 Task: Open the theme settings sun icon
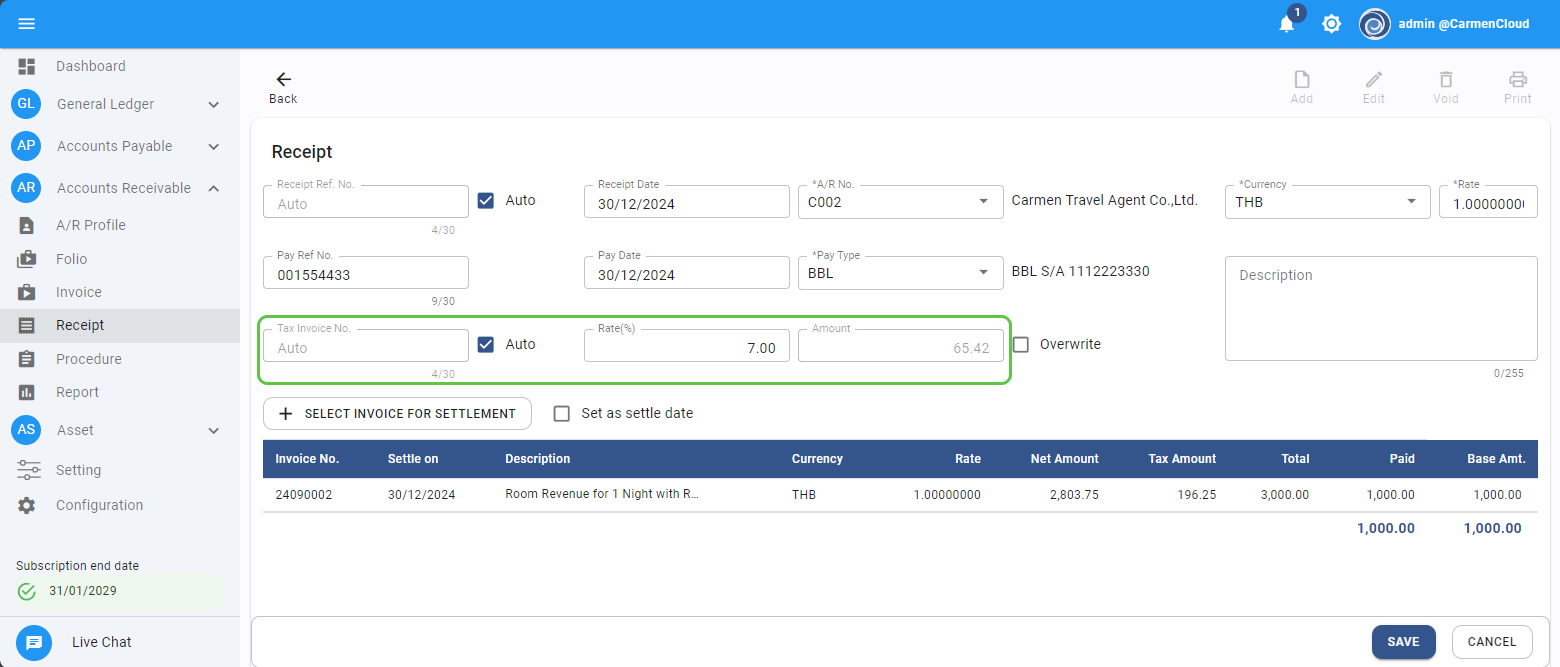click(1331, 24)
